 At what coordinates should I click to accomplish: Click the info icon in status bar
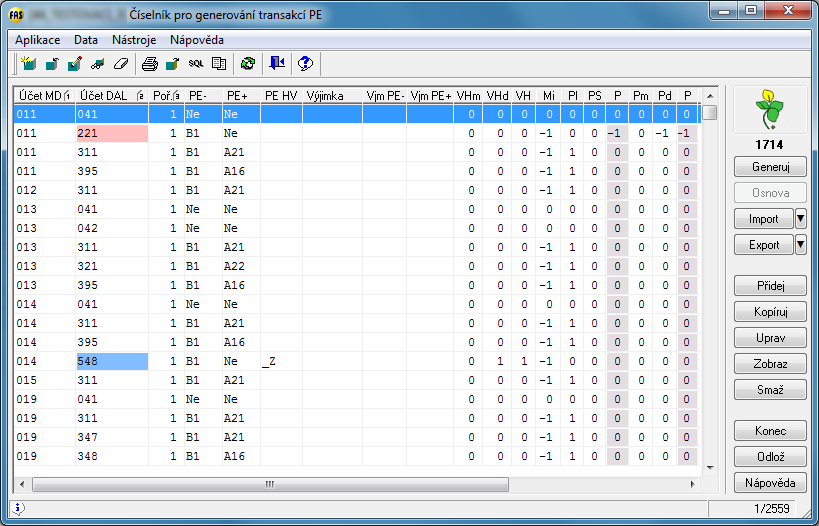[x=19, y=508]
